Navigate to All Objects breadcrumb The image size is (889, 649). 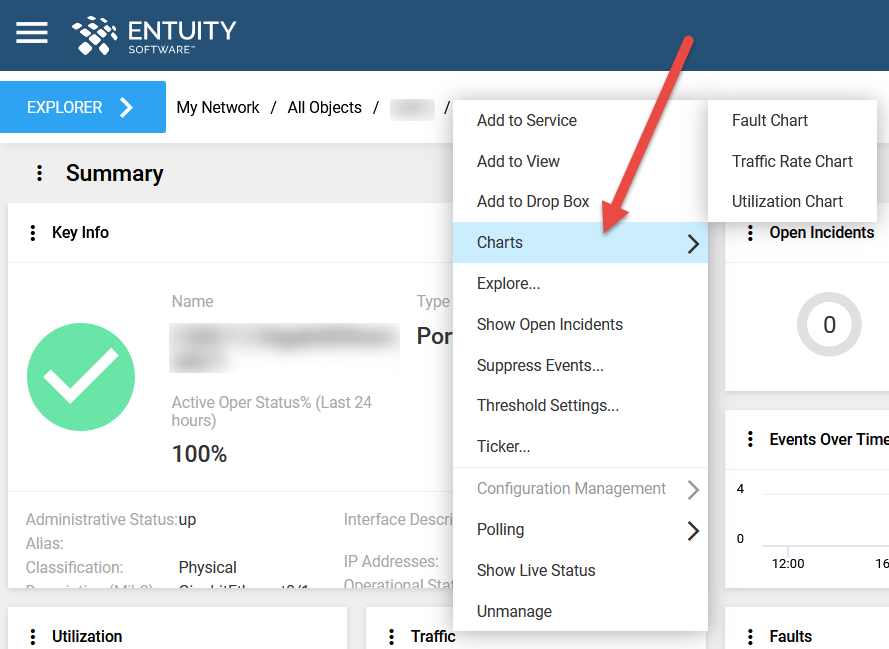coord(324,107)
